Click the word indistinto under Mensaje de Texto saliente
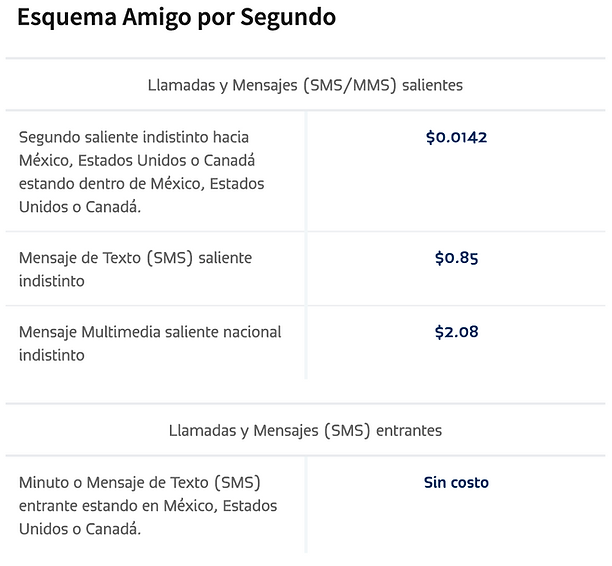 tap(52, 281)
